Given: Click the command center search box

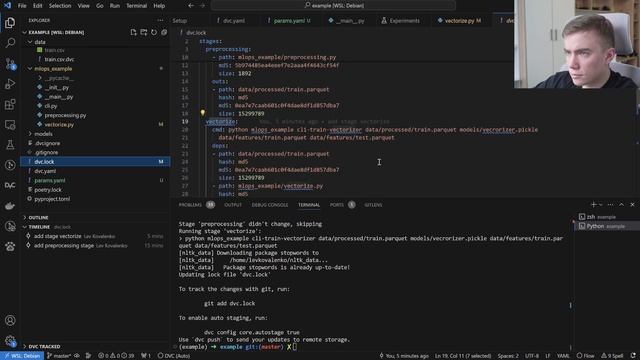Looking at the screenshot, I should (333, 6).
